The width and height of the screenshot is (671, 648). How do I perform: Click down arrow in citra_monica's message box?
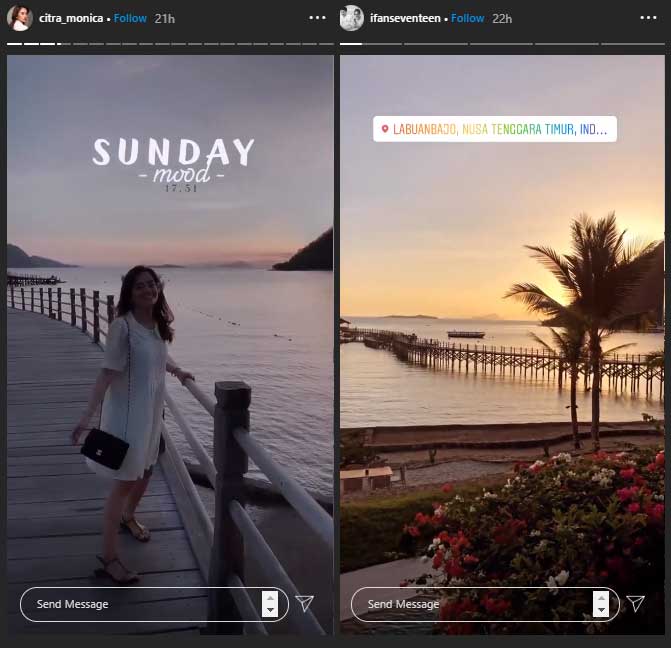pos(269,610)
